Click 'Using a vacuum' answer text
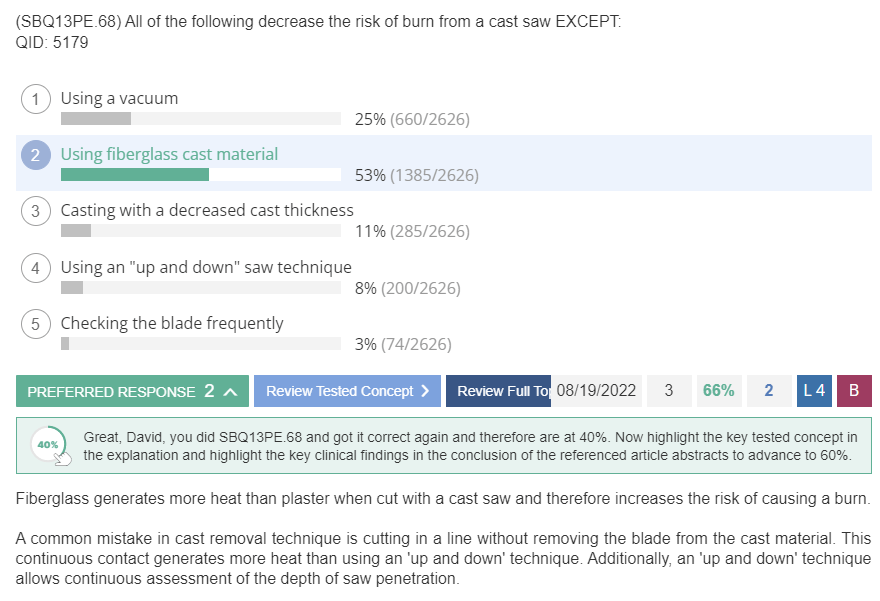Image resolution: width=880 pixels, height=601 pixels. pyautogui.click(x=120, y=98)
